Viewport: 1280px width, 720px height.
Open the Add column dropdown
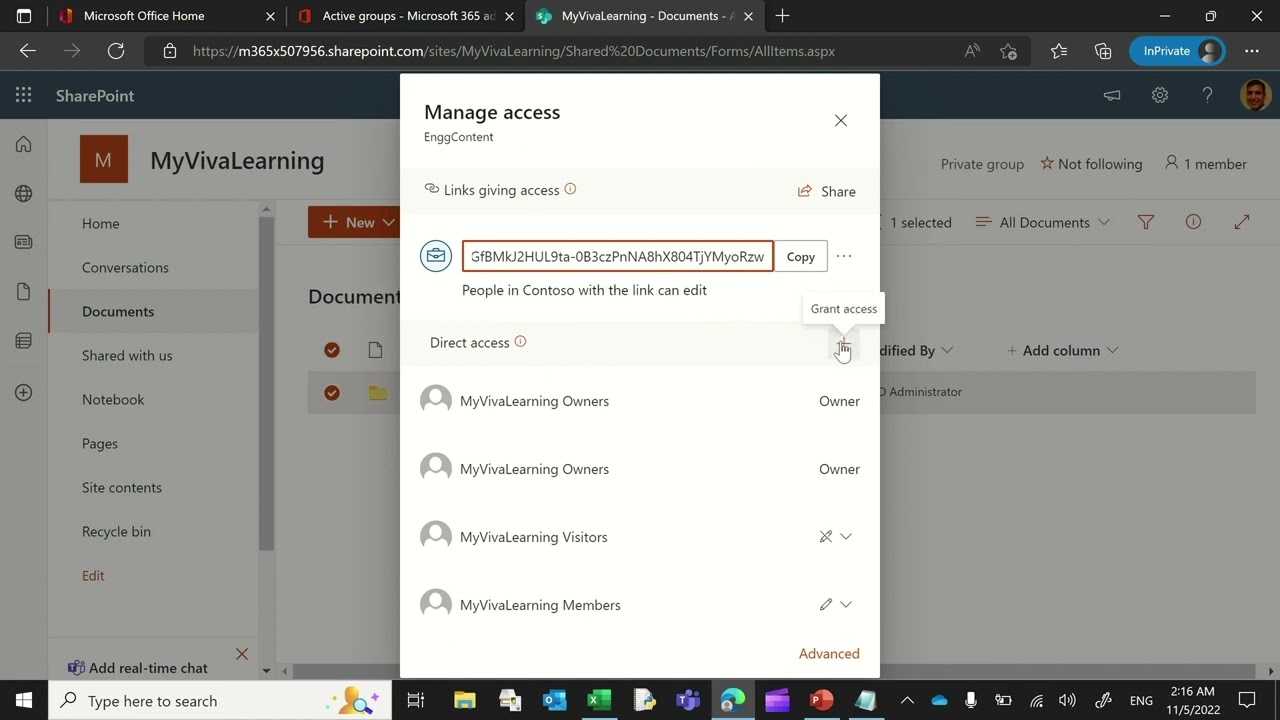[1063, 350]
